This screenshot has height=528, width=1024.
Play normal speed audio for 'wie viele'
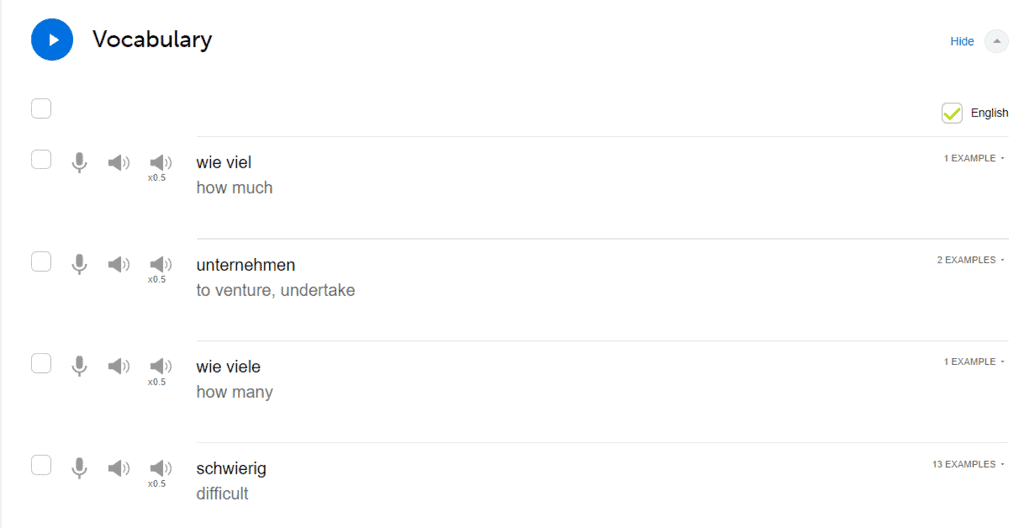tap(119, 366)
